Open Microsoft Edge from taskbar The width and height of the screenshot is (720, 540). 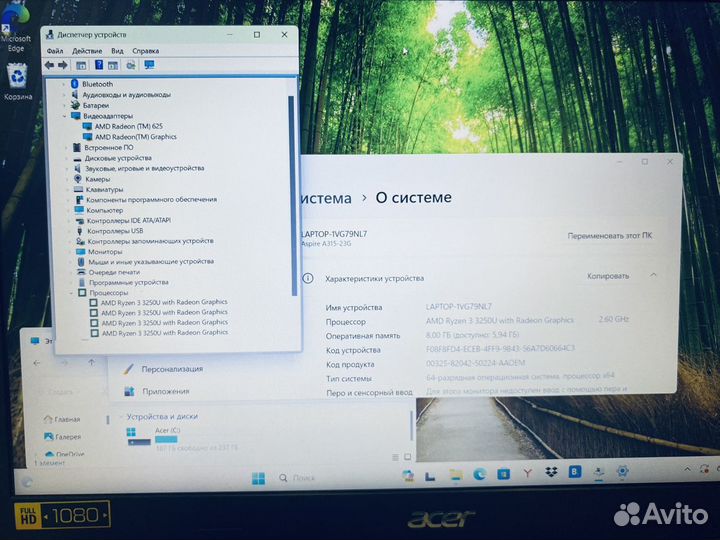pos(479,474)
